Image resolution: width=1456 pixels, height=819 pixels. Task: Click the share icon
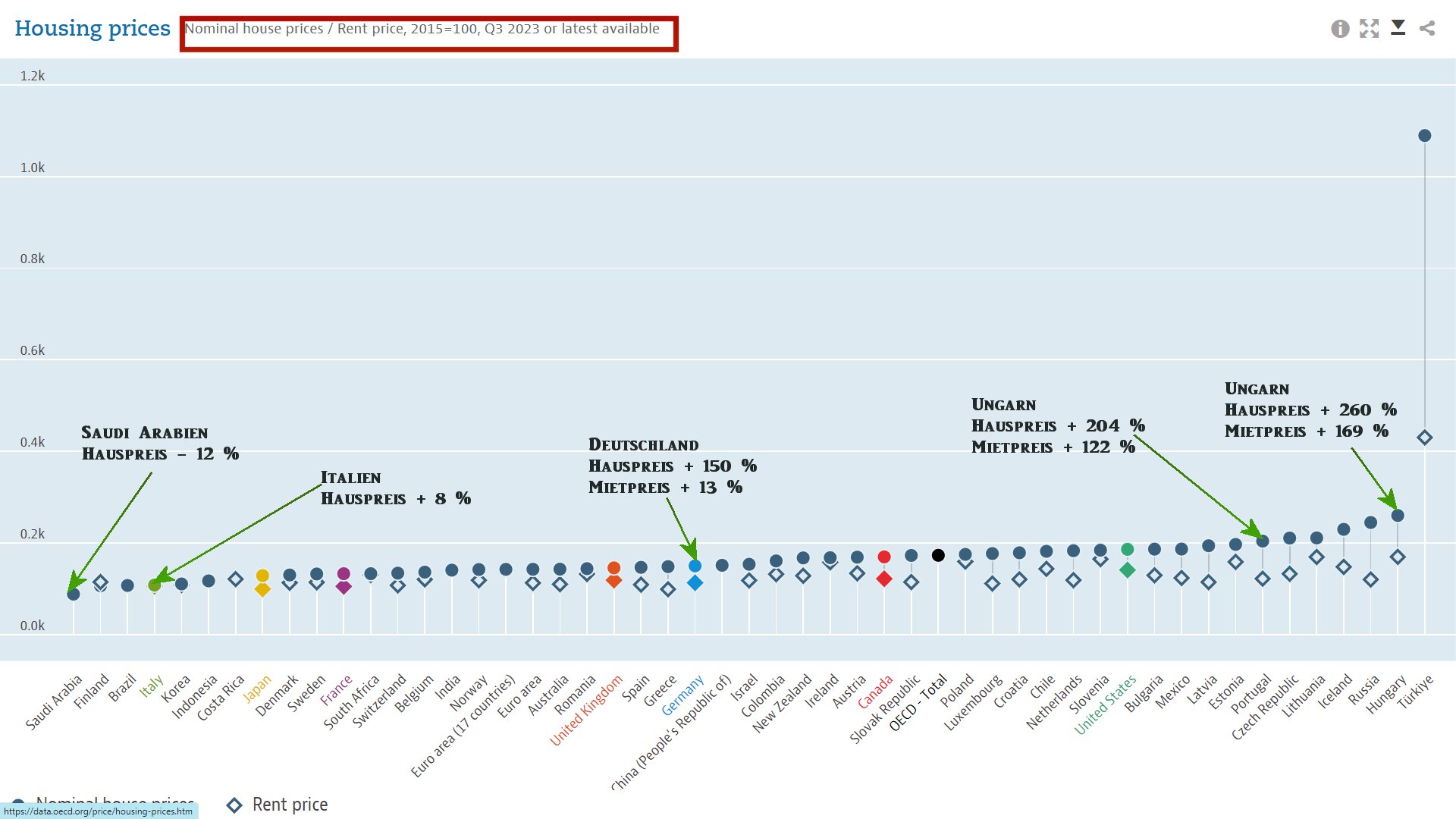pyautogui.click(x=1427, y=29)
